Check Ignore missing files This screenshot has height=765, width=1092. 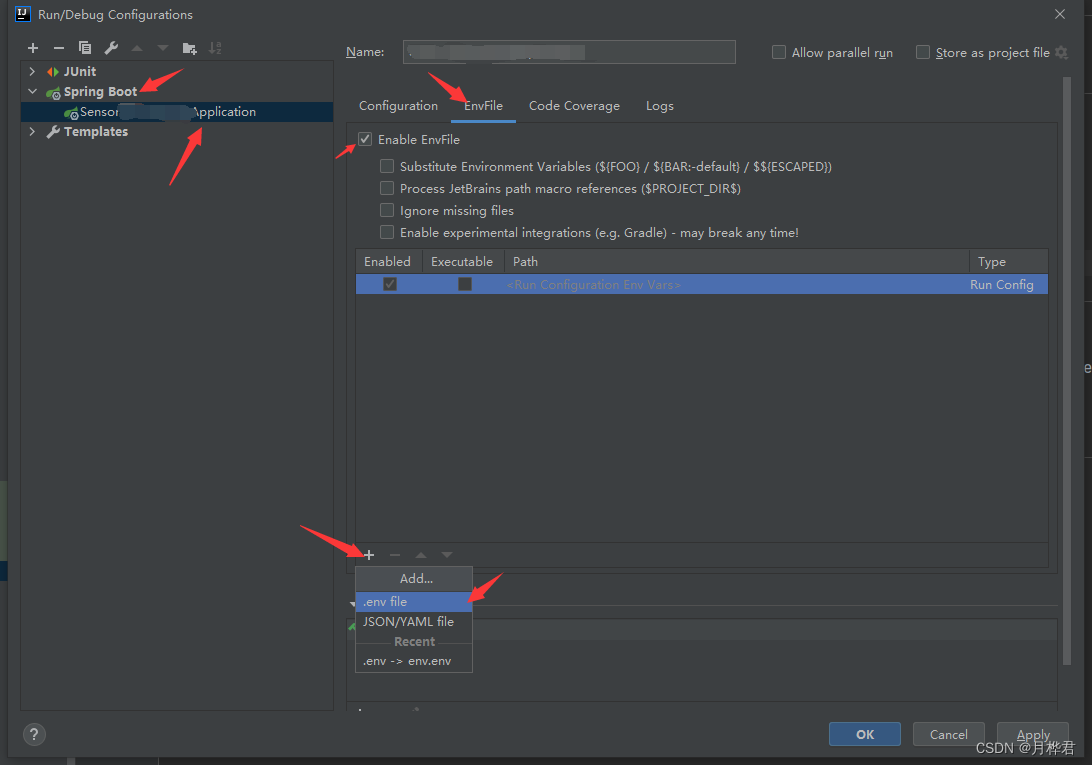pos(387,210)
